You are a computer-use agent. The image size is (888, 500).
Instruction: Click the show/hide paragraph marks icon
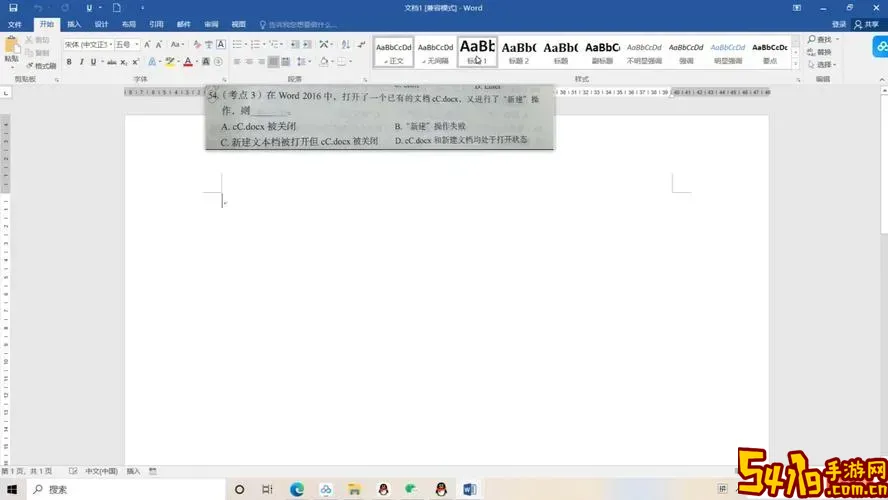point(361,44)
